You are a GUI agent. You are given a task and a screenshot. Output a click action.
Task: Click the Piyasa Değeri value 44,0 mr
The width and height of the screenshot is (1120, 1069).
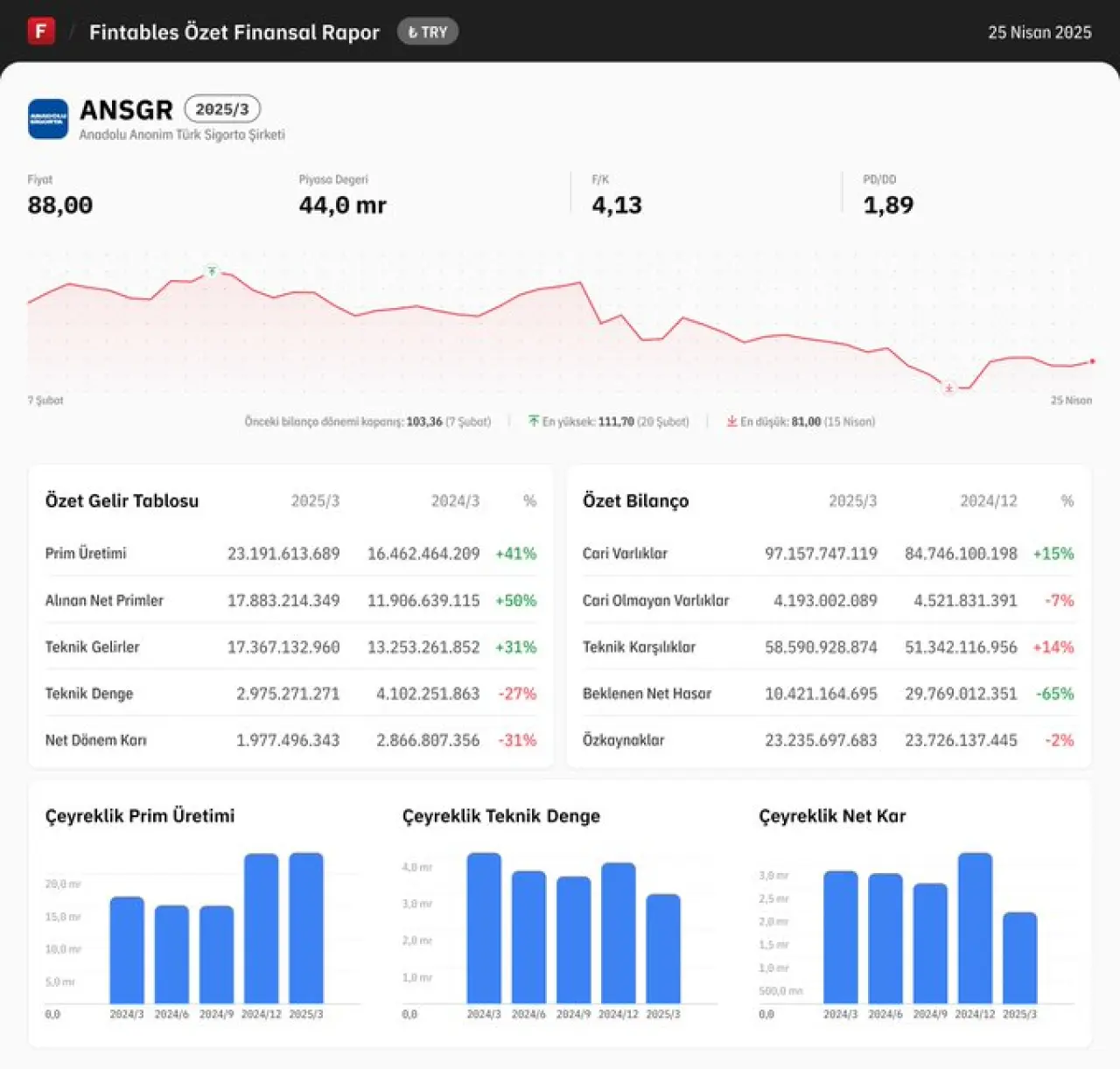pos(343,205)
